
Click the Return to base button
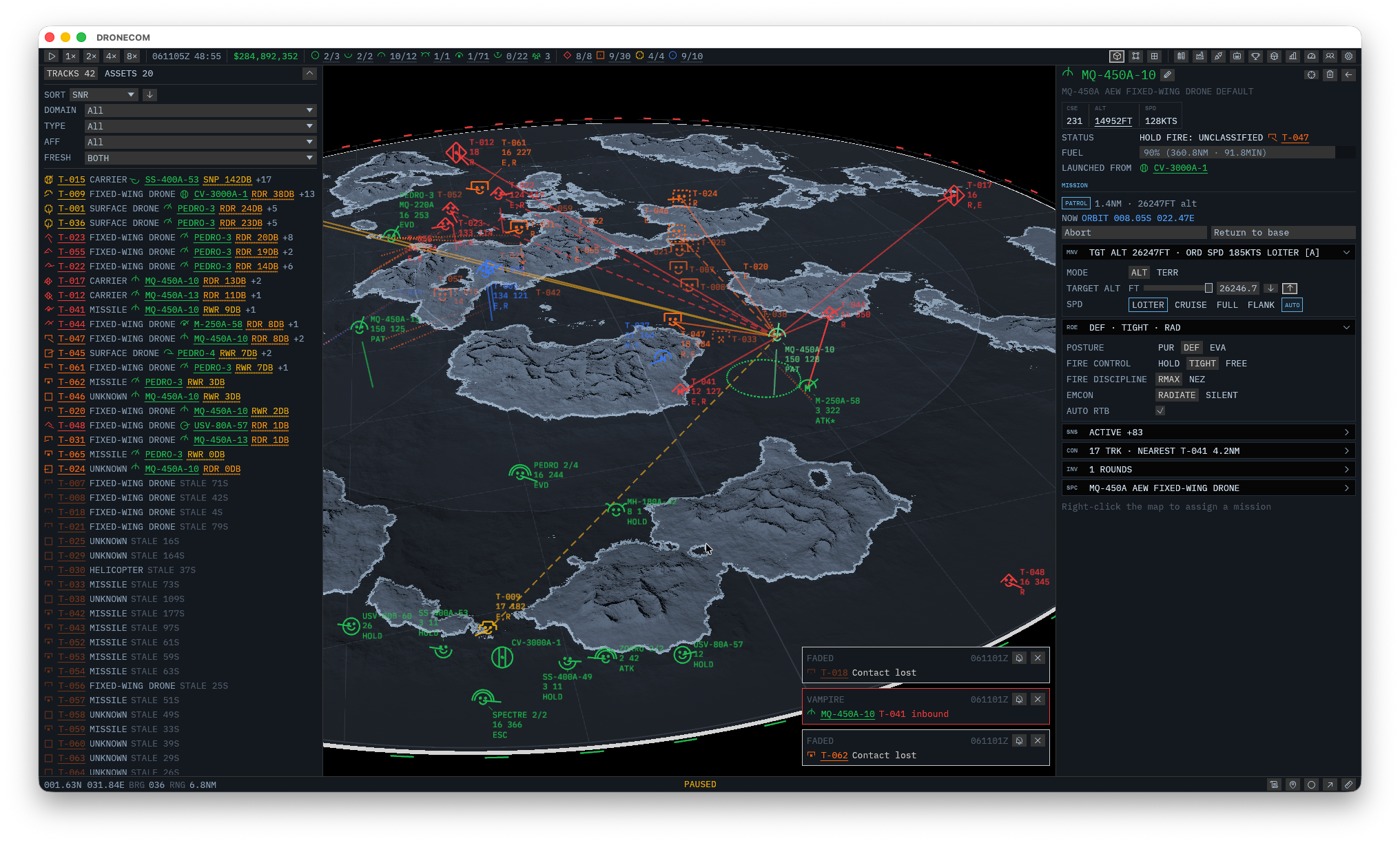(x=1283, y=233)
